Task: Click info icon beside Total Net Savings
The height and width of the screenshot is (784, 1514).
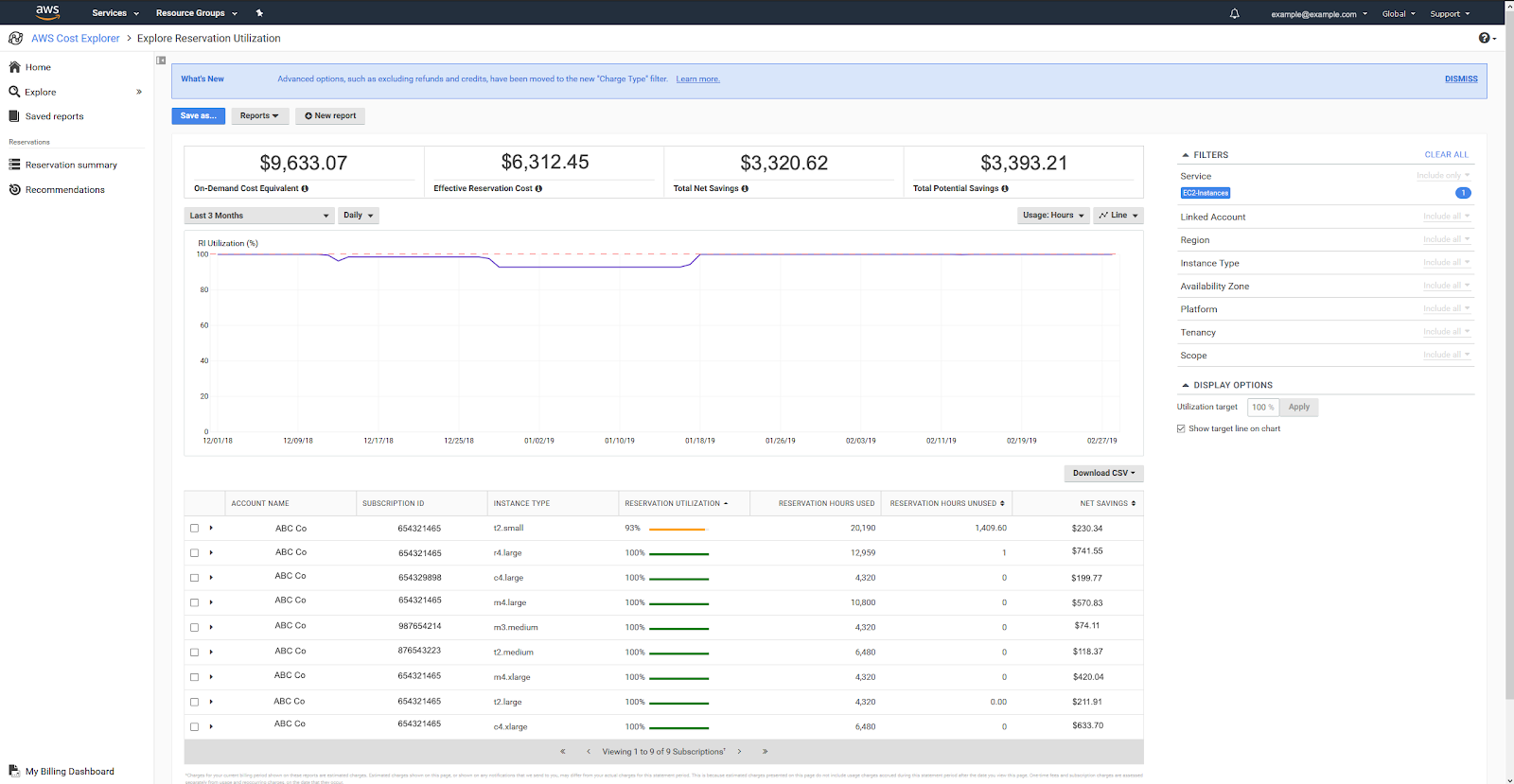Action: tap(745, 189)
